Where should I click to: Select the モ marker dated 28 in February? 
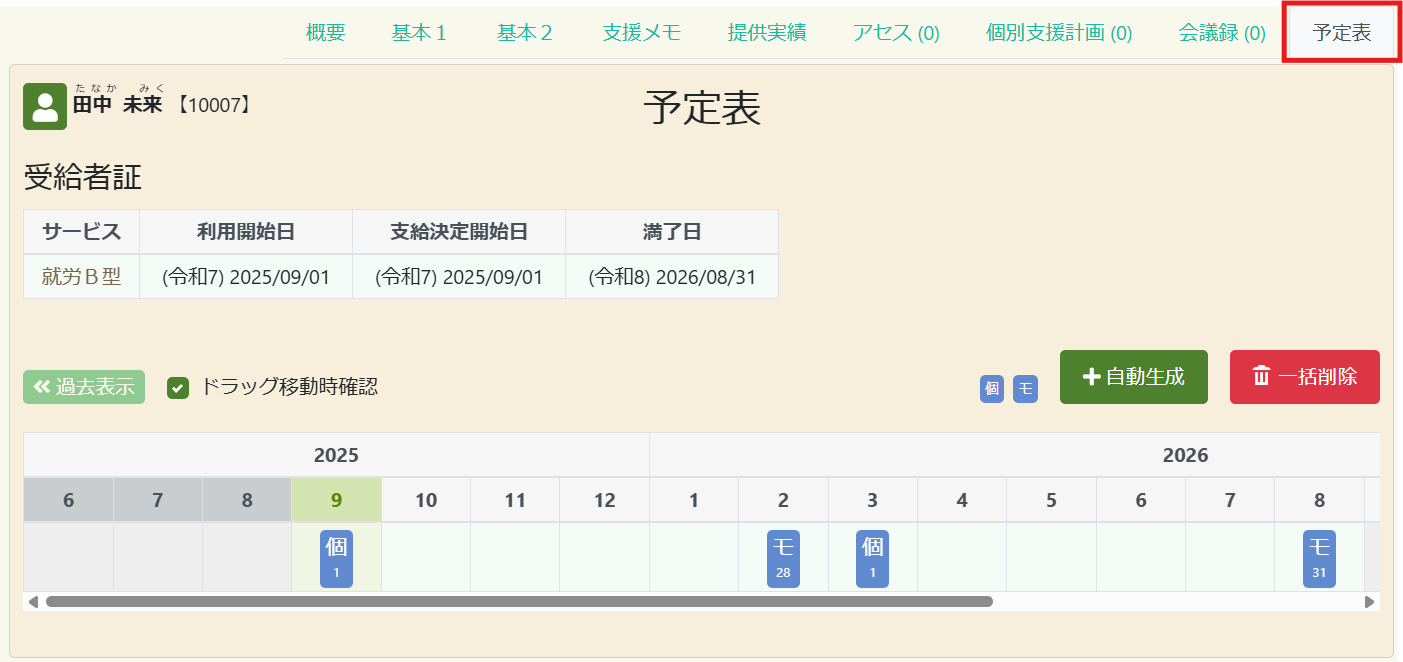[783, 558]
